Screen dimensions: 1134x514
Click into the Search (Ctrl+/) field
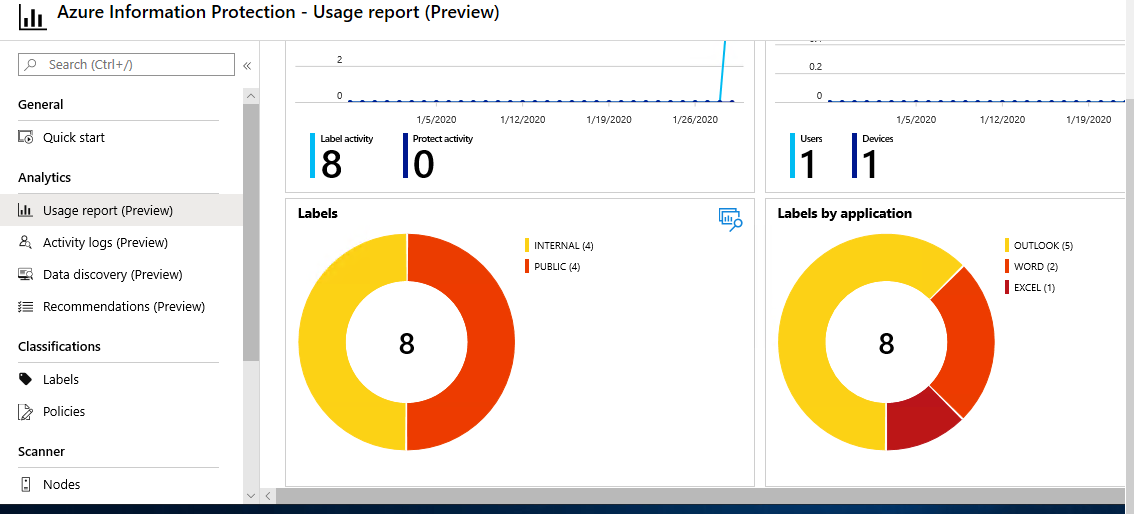pos(127,64)
